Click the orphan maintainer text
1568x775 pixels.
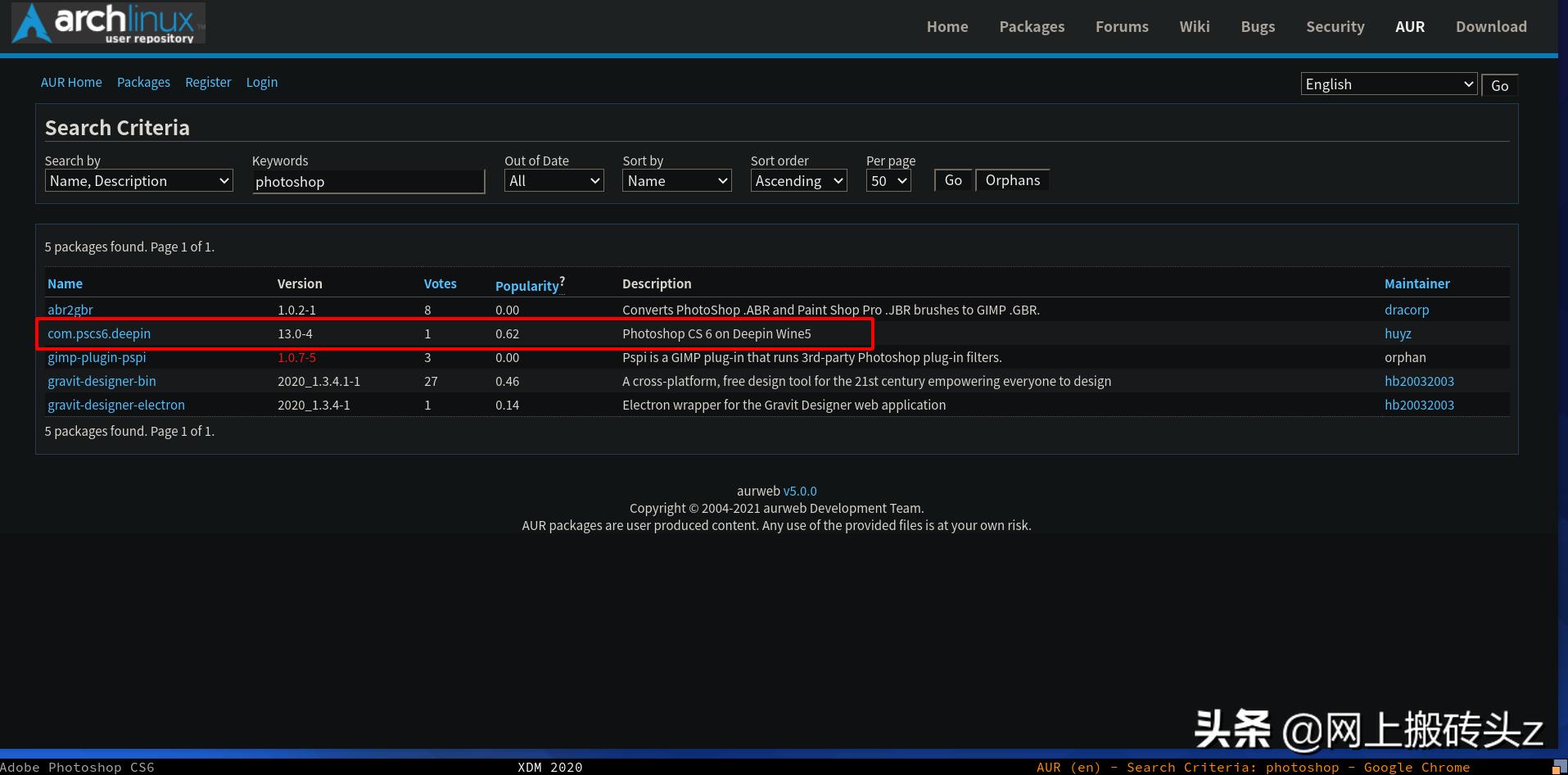point(1405,357)
